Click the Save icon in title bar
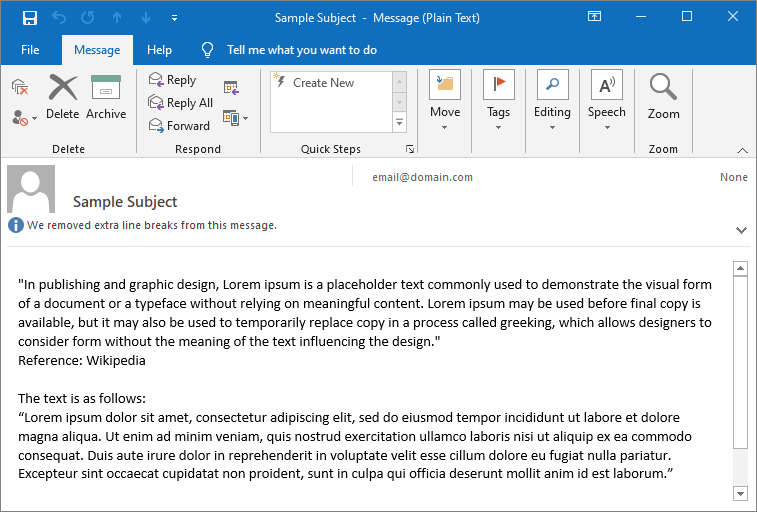Viewport: 757px width, 512px height. (x=29, y=17)
